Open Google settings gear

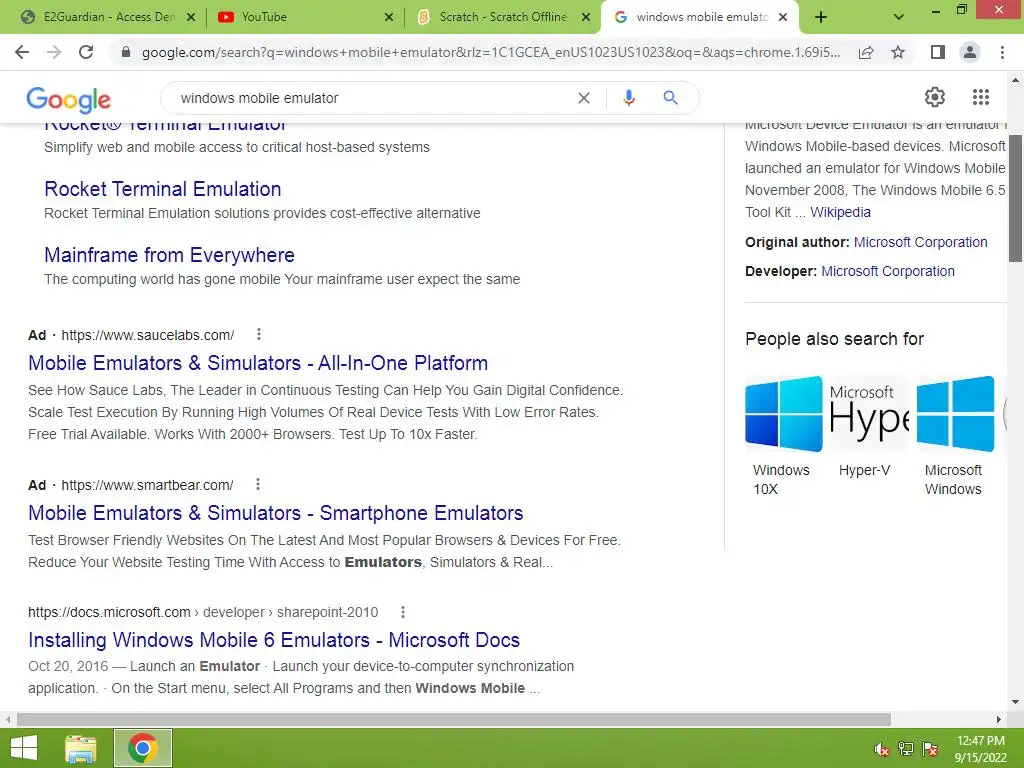click(935, 97)
